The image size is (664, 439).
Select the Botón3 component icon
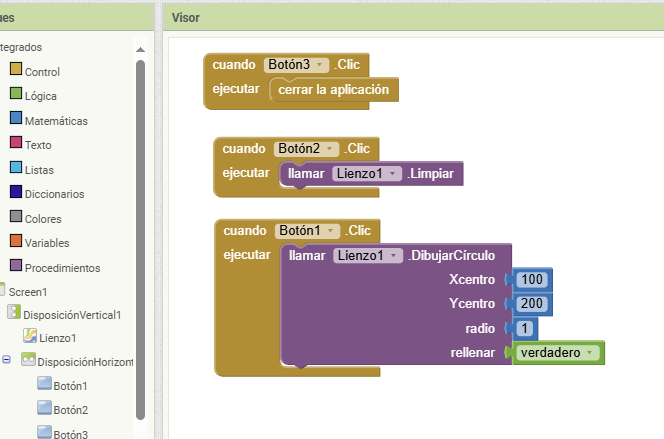[44, 431]
